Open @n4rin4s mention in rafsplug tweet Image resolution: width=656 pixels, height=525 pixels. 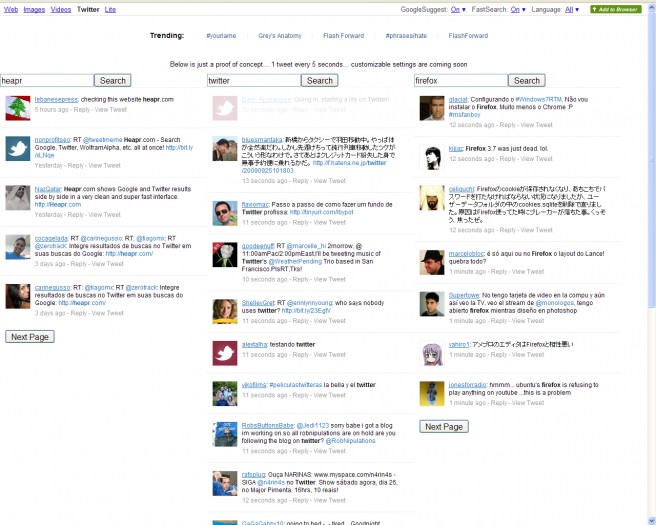point(271,482)
